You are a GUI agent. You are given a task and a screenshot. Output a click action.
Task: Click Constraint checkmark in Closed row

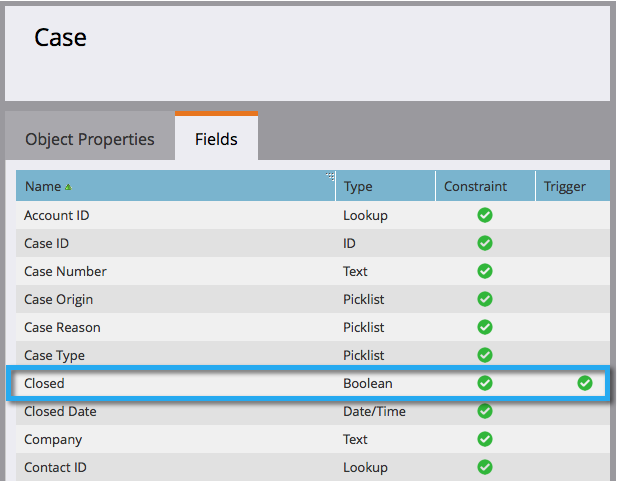[485, 383]
